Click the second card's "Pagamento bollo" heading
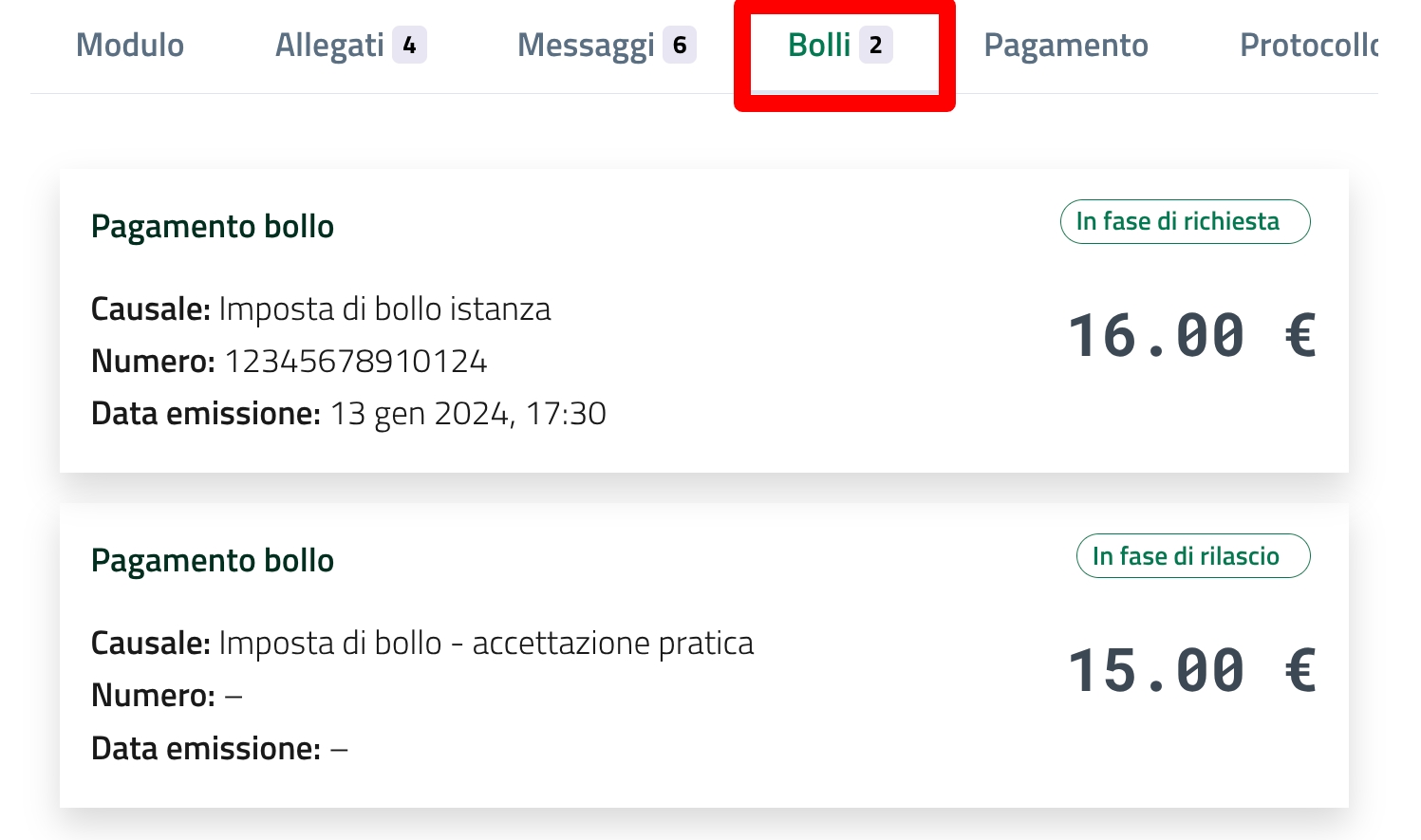 [213, 561]
